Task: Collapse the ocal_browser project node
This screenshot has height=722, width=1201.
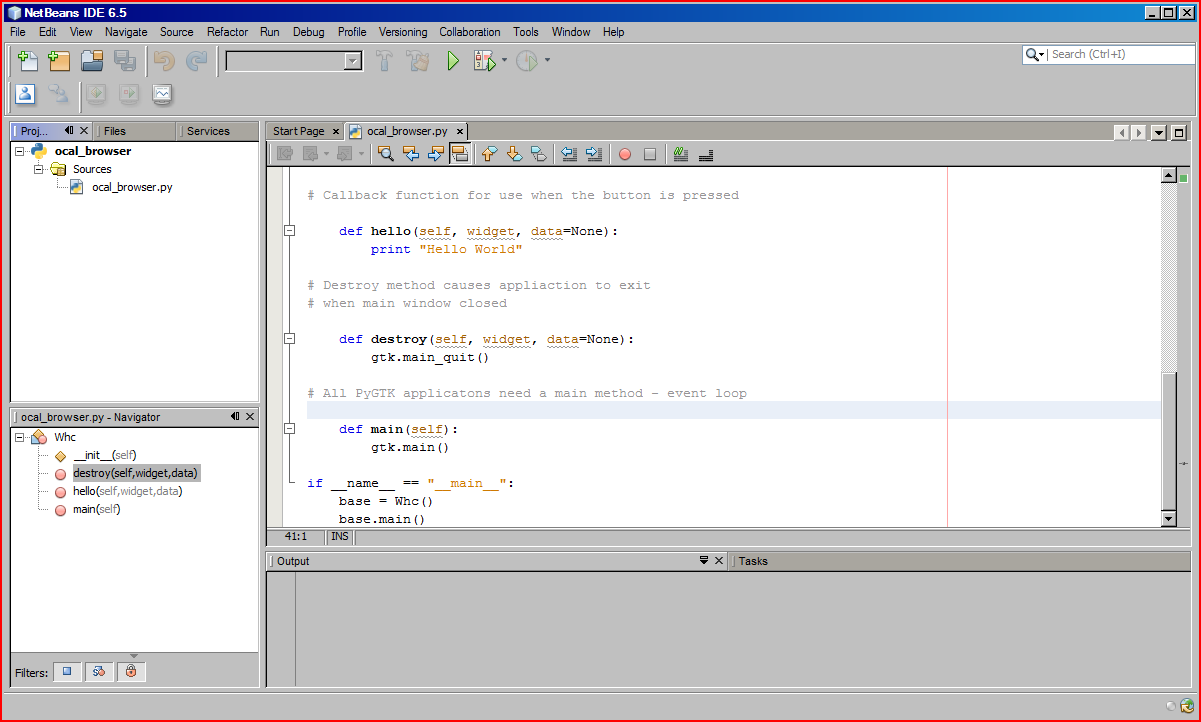Action: coord(20,152)
